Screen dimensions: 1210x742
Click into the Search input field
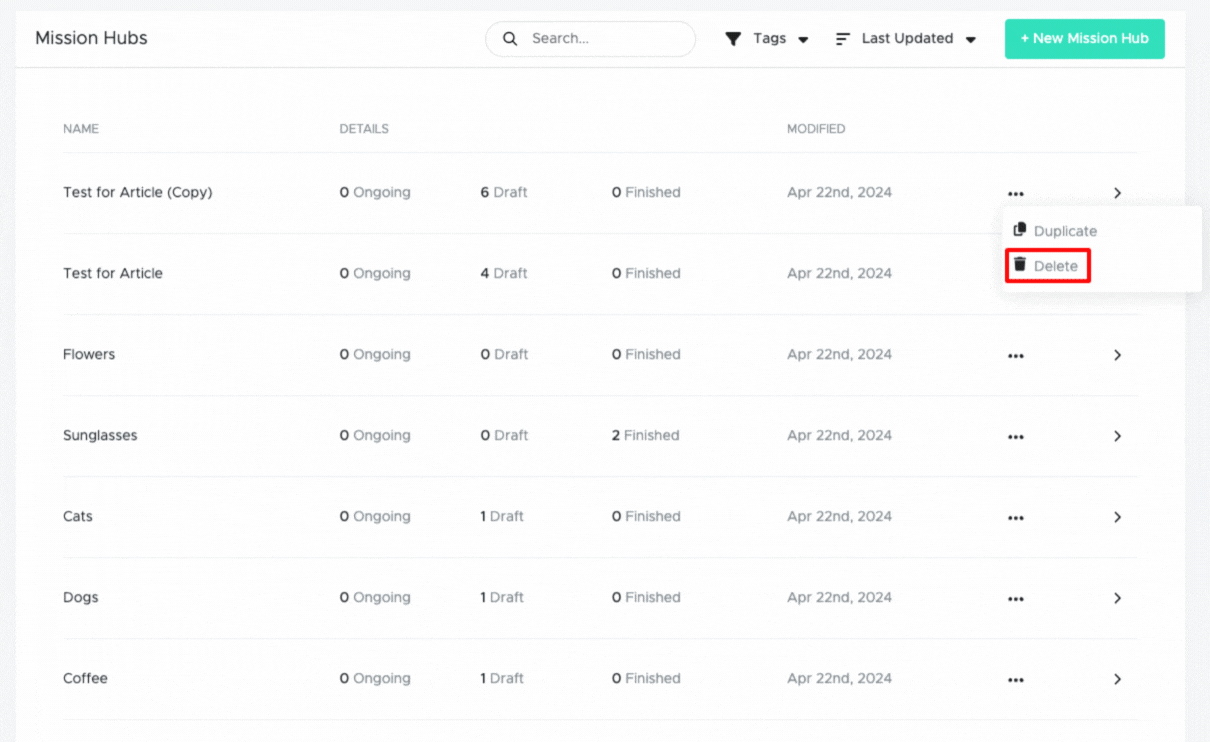tap(590, 39)
